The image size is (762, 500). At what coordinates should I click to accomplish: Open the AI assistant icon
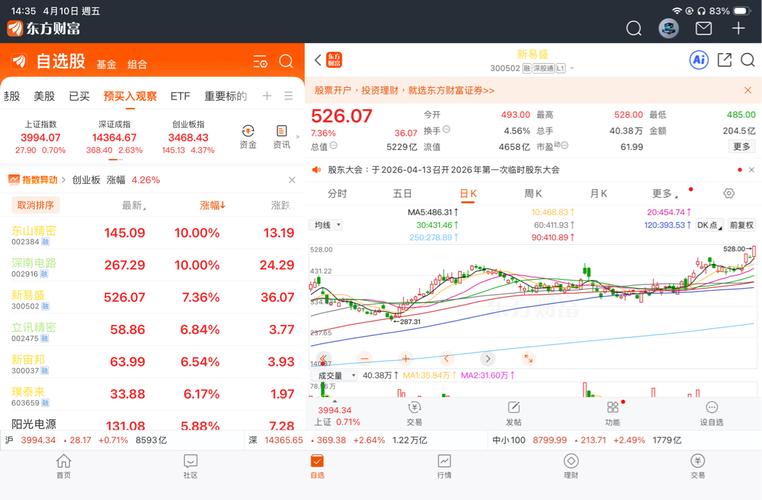coord(699,60)
